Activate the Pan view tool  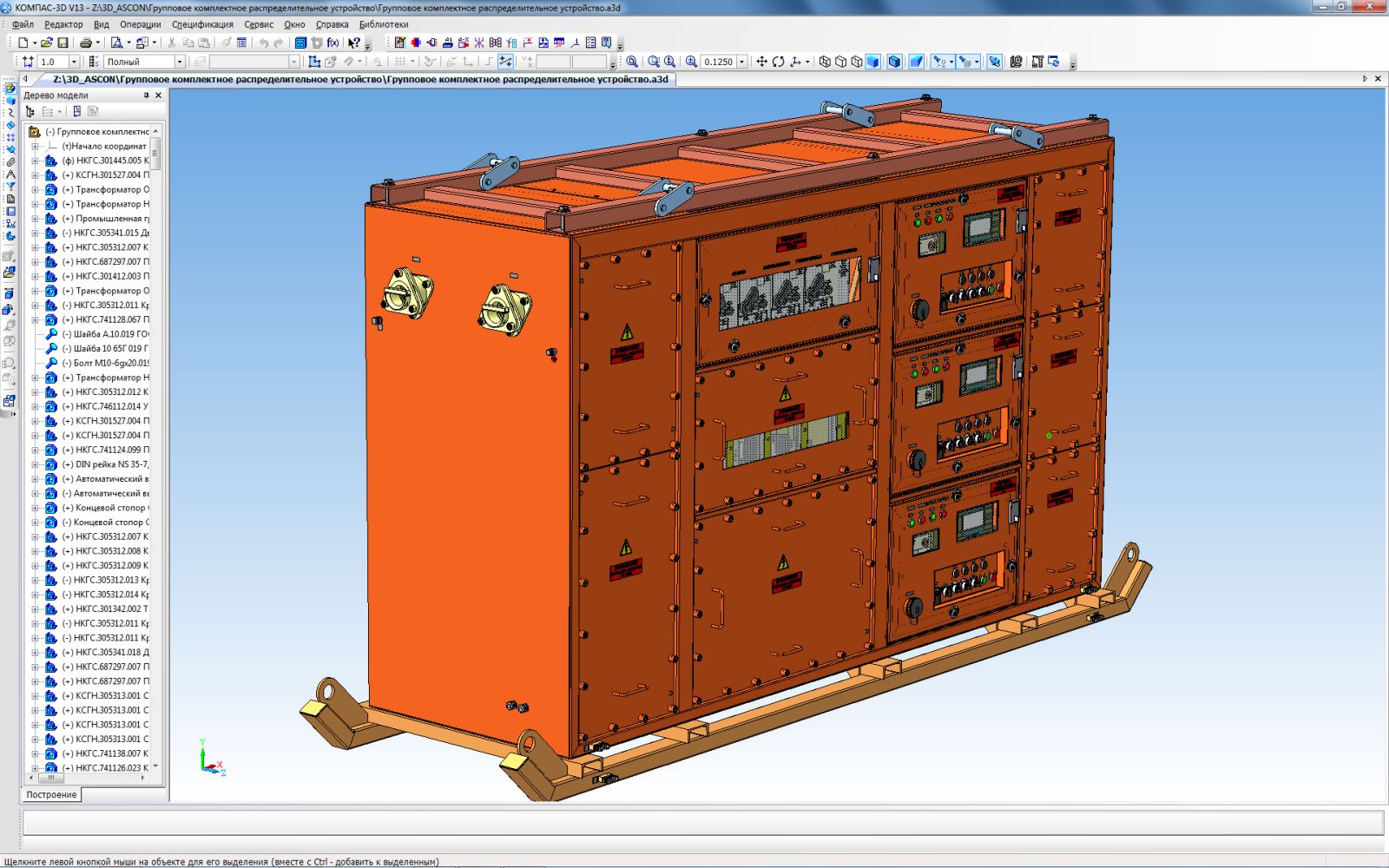pos(761,62)
